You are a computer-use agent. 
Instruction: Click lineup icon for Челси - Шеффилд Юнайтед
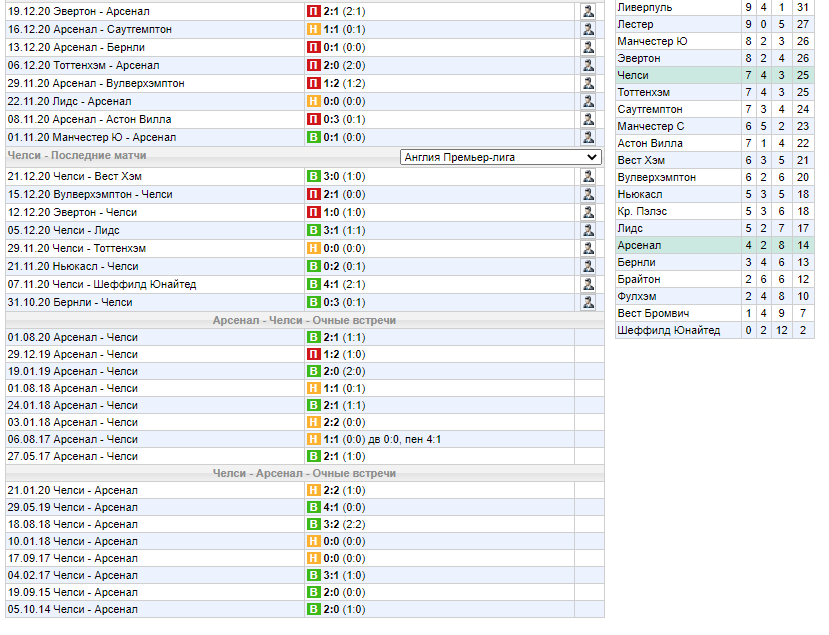click(x=588, y=284)
